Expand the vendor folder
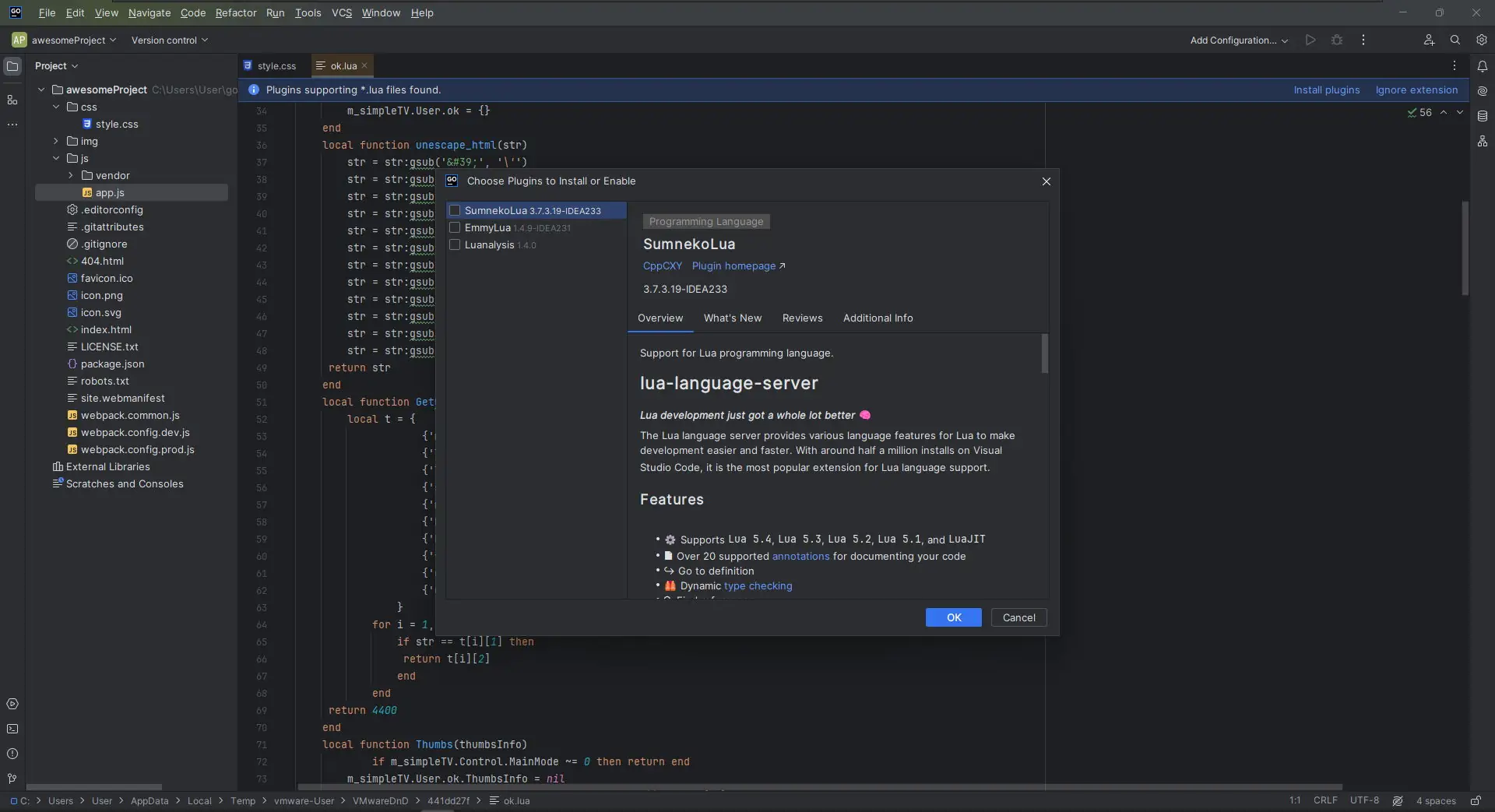The image size is (1495, 812). click(71, 175)
